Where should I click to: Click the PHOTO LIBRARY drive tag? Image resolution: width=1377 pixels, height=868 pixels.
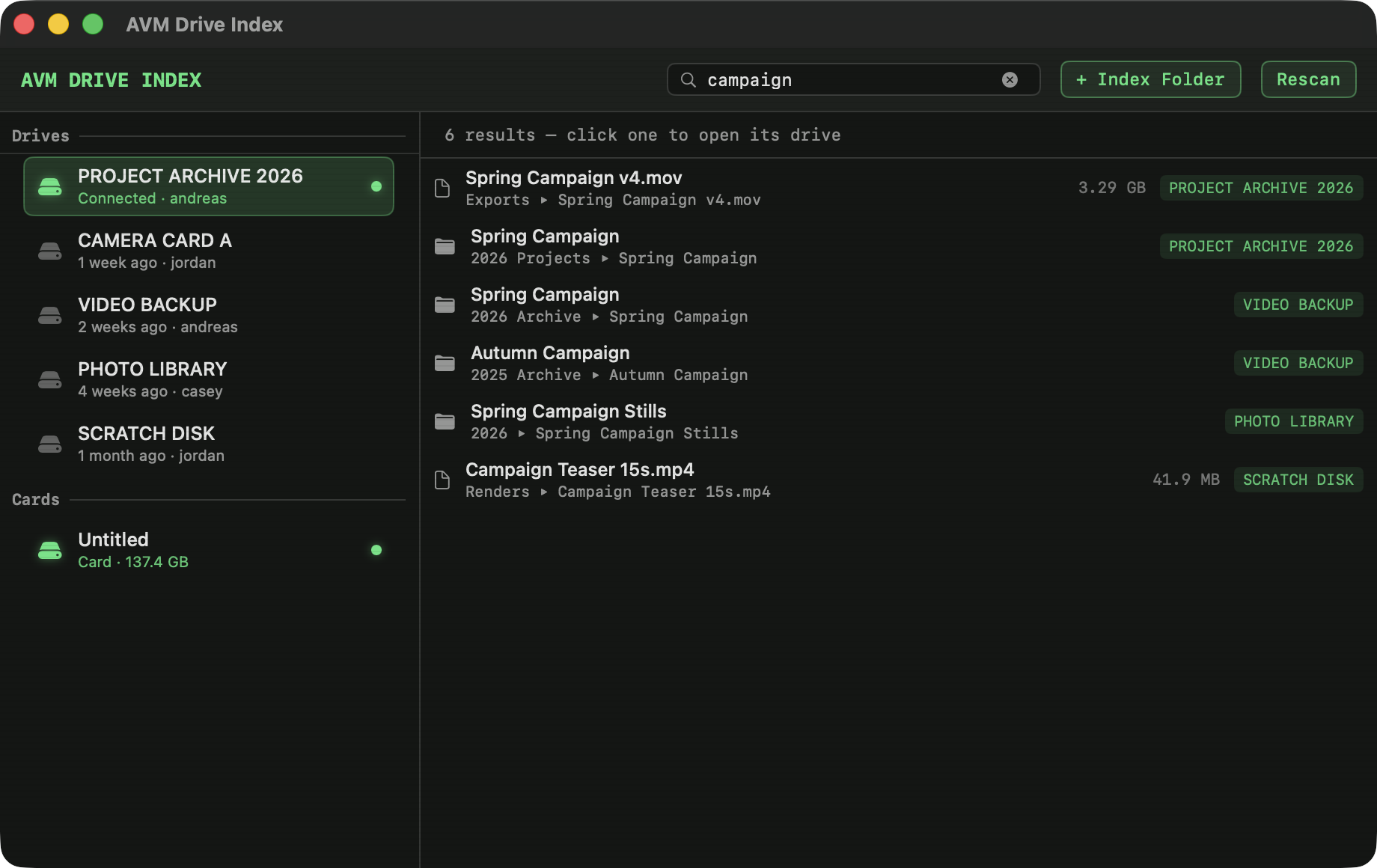coord(1293,421)
